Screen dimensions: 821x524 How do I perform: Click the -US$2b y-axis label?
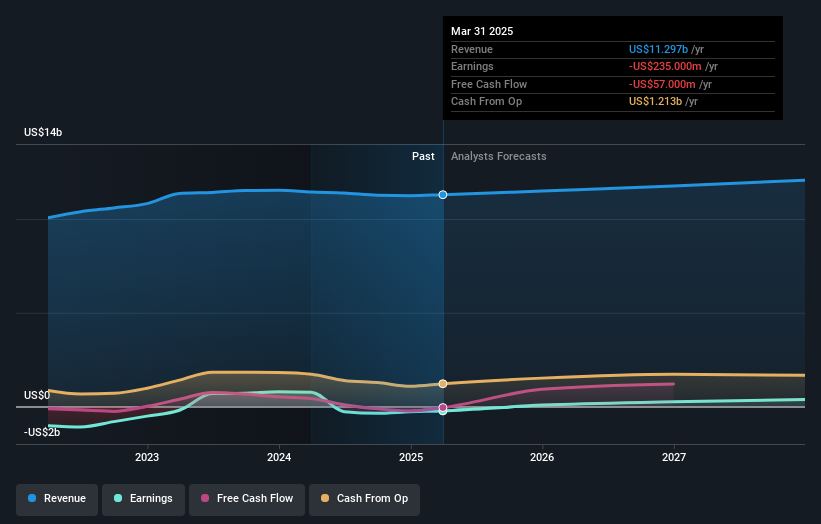pyautogui.click(x=42, y=432)
